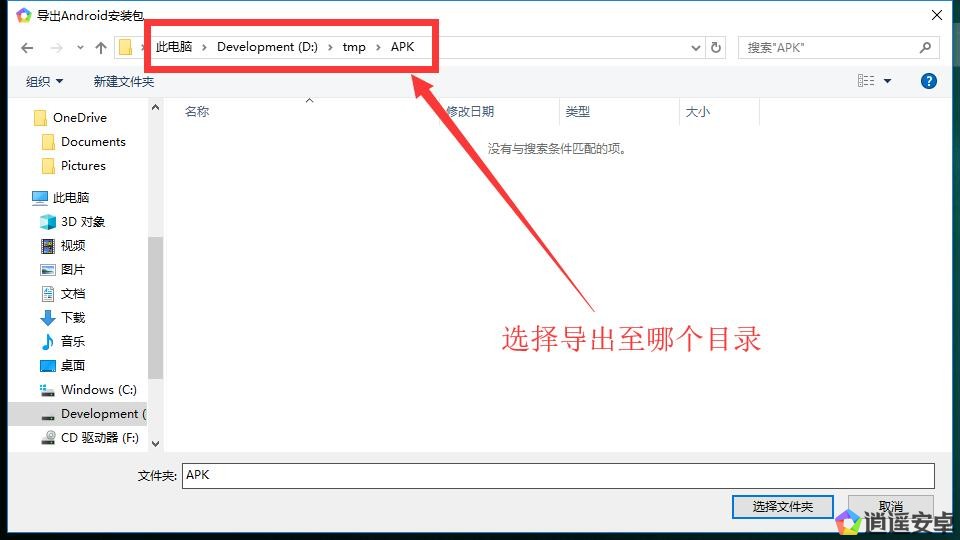Click the back navigation arrow
960x540 pixels.
point(27,48)
